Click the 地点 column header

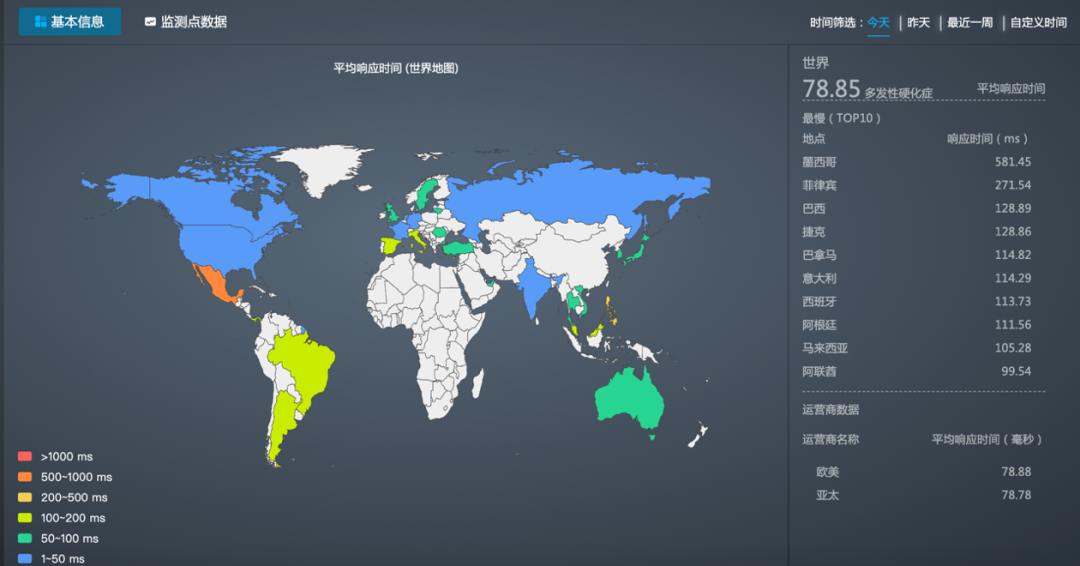(x=813, y=138)
